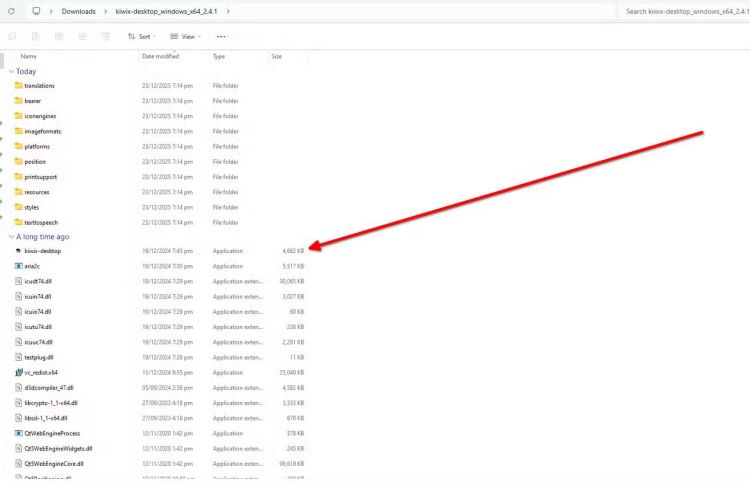Click the refresh icon beside address bar
This screenshot has width=750, height=482.
click(x=9, y=11)
